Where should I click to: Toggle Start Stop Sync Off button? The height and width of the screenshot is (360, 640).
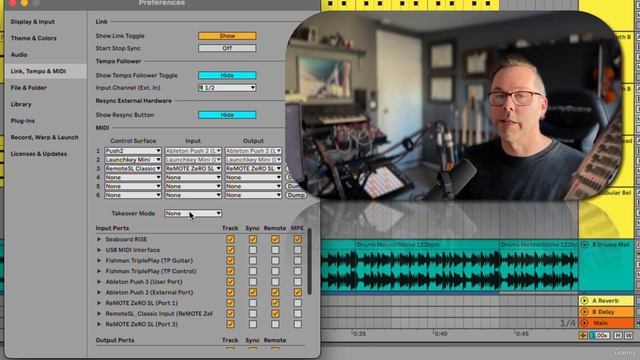tap(227, 48)
